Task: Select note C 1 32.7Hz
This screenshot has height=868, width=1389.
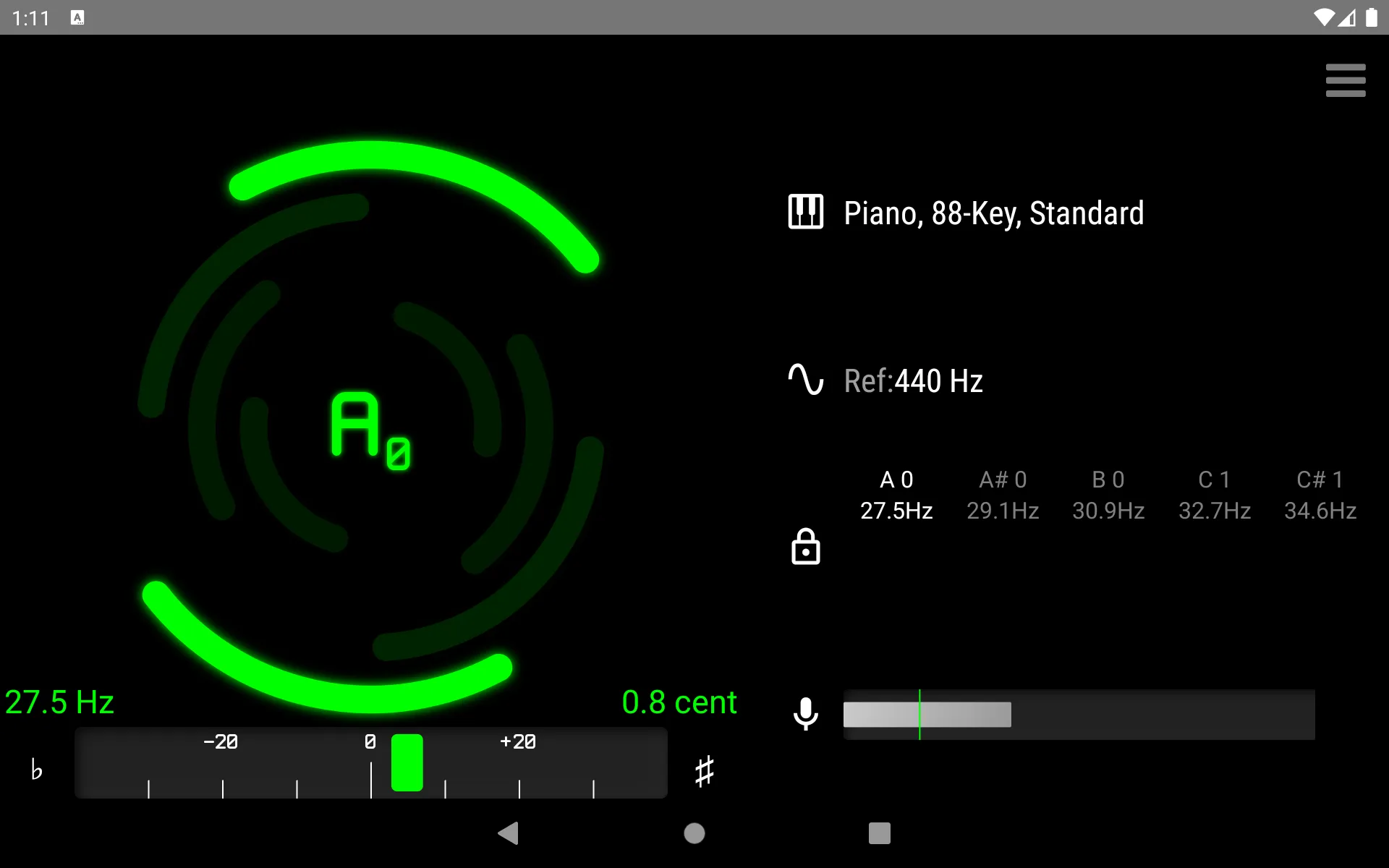Action: pos(1215,495)
